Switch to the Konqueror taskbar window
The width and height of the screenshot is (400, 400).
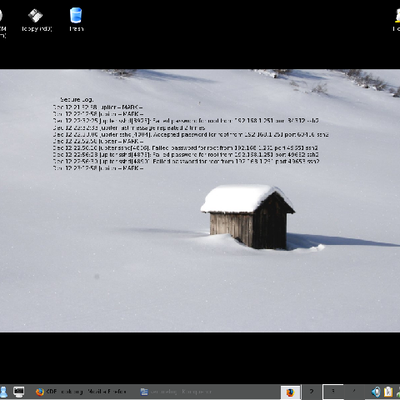[x=177, y=392]
